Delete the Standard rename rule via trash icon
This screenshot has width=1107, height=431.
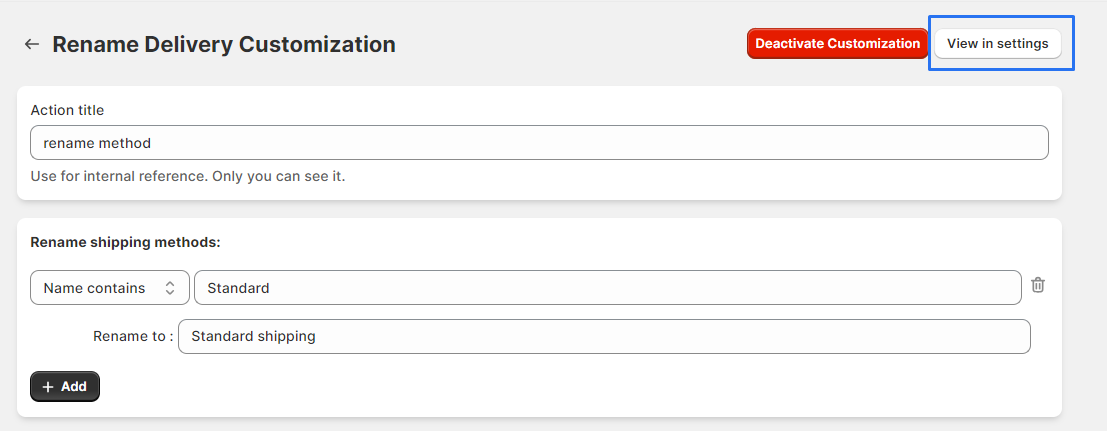coord(1038,285)
